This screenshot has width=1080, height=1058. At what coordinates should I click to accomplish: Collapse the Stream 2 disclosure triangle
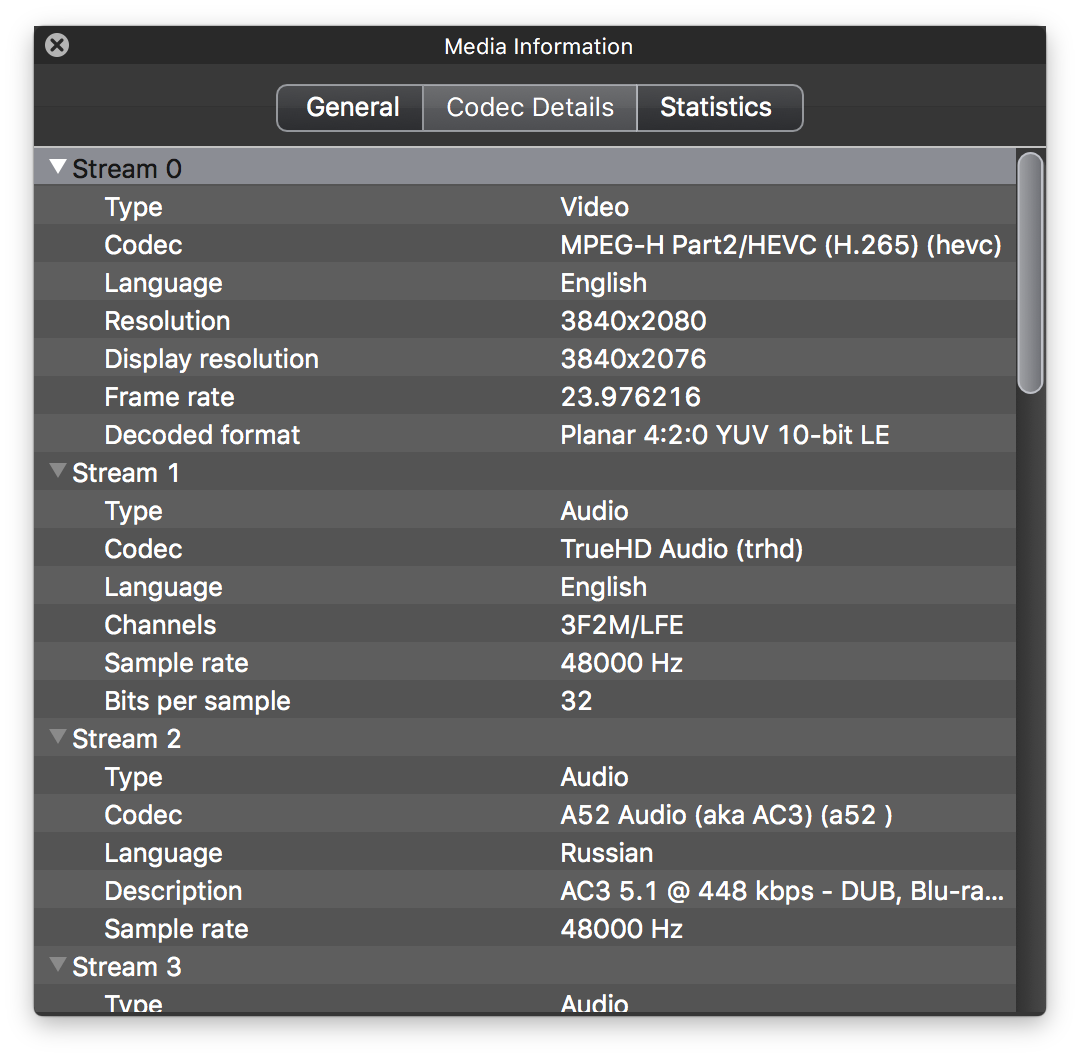click(x=58, y=738)
